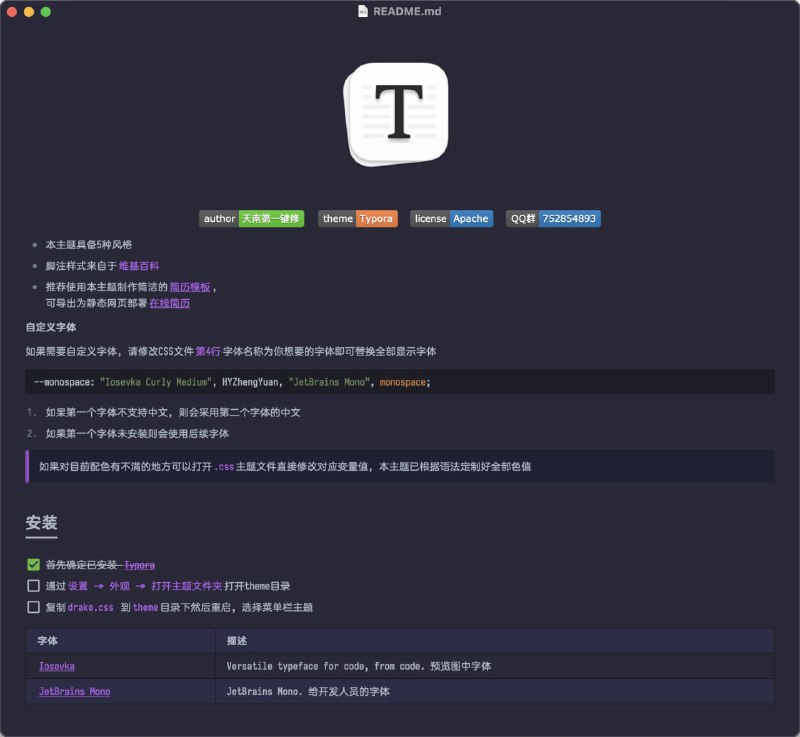800x737 pixels.
Task: Click inside the --monospace code block
Action: pos(400,382)
